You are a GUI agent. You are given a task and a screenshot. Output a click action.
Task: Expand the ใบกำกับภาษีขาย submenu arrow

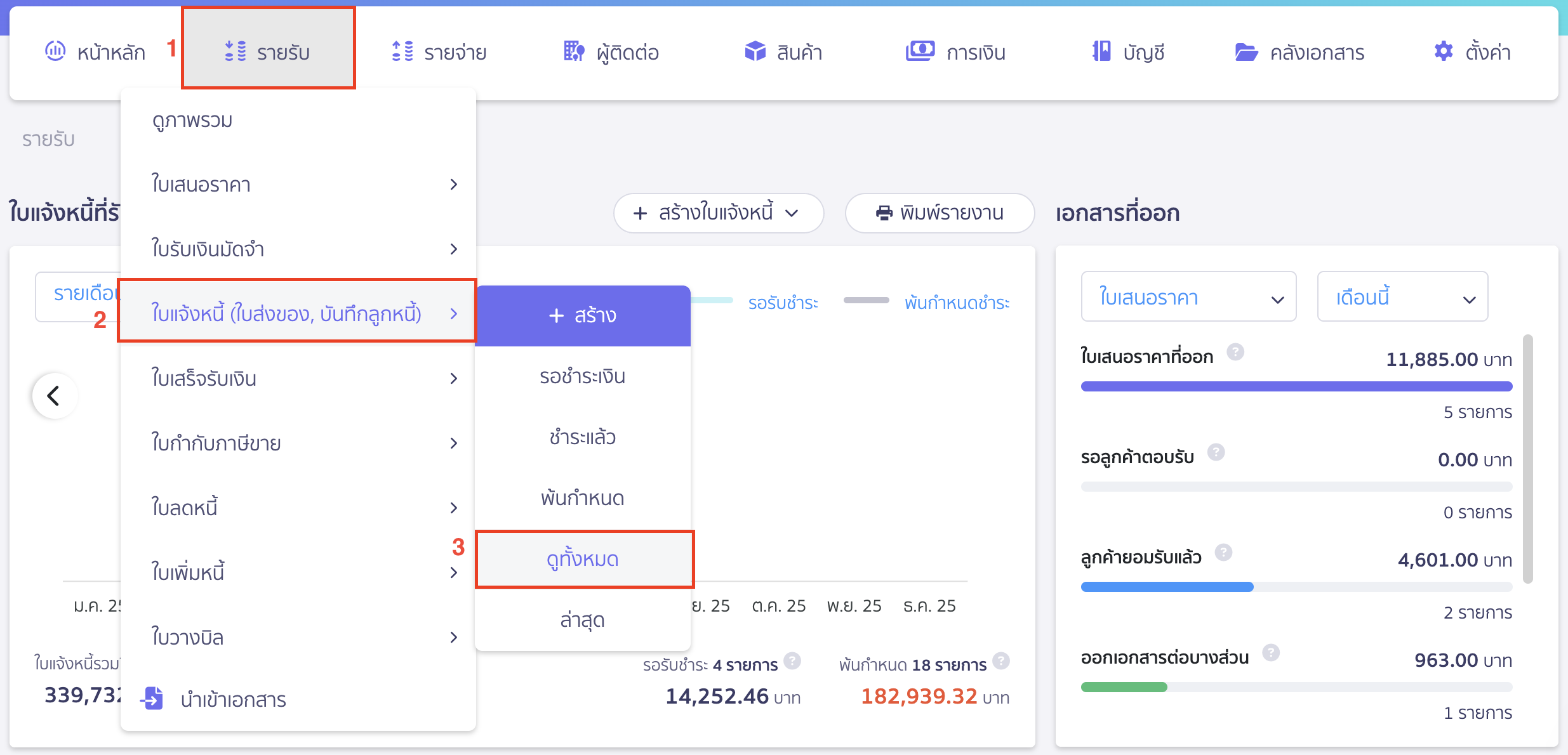[x=453, y=443]
